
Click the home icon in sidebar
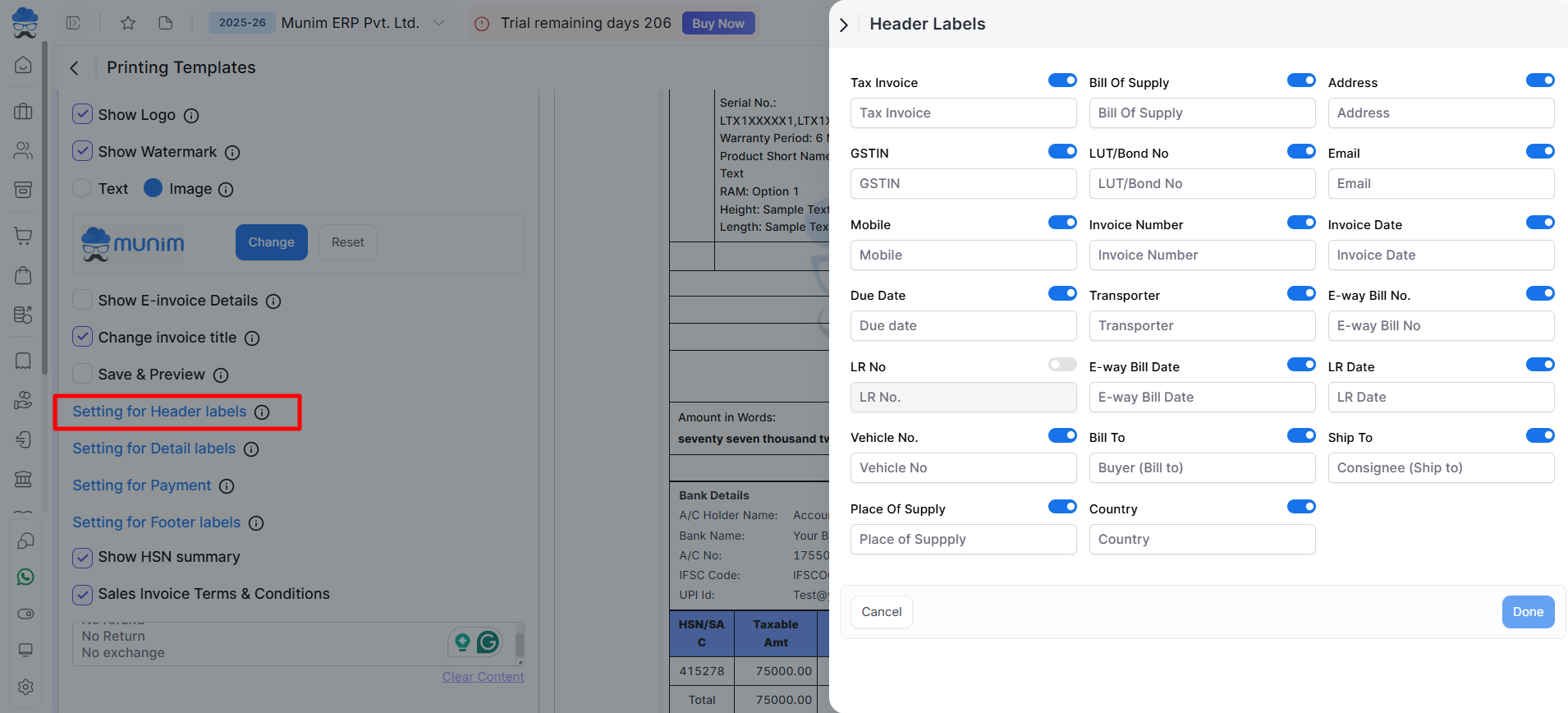tap(24, 65)
